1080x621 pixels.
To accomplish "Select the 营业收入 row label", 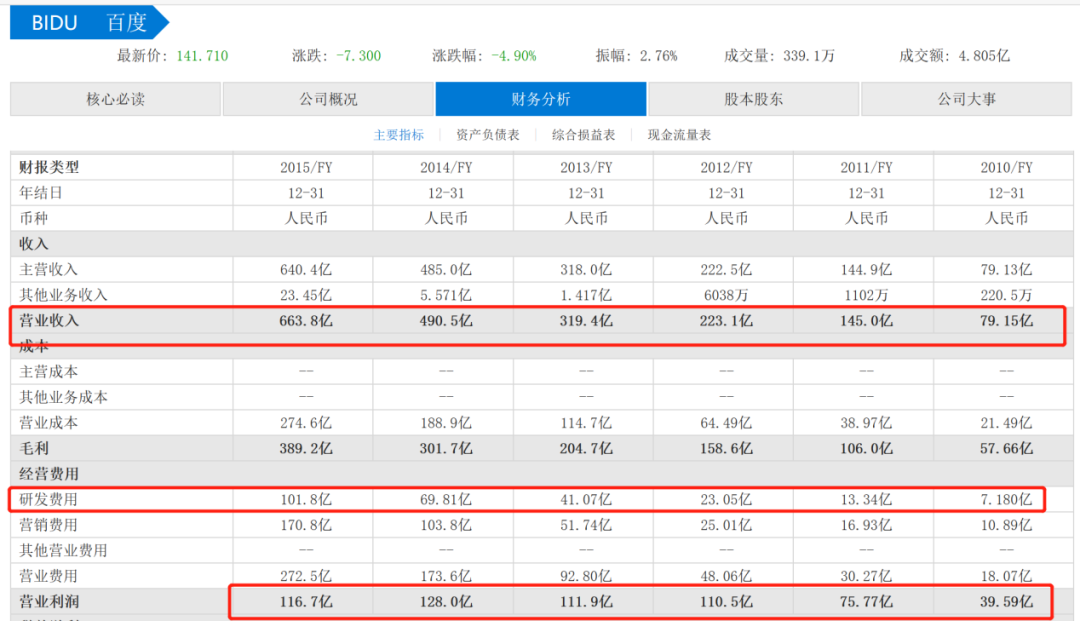I will (49, 321).
